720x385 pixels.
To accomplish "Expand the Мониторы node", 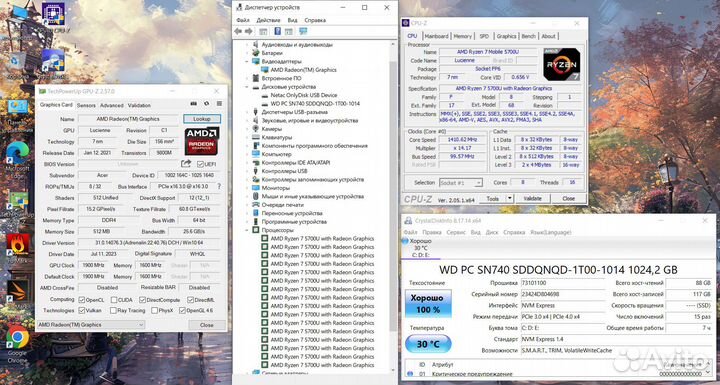I will [247, 188].
